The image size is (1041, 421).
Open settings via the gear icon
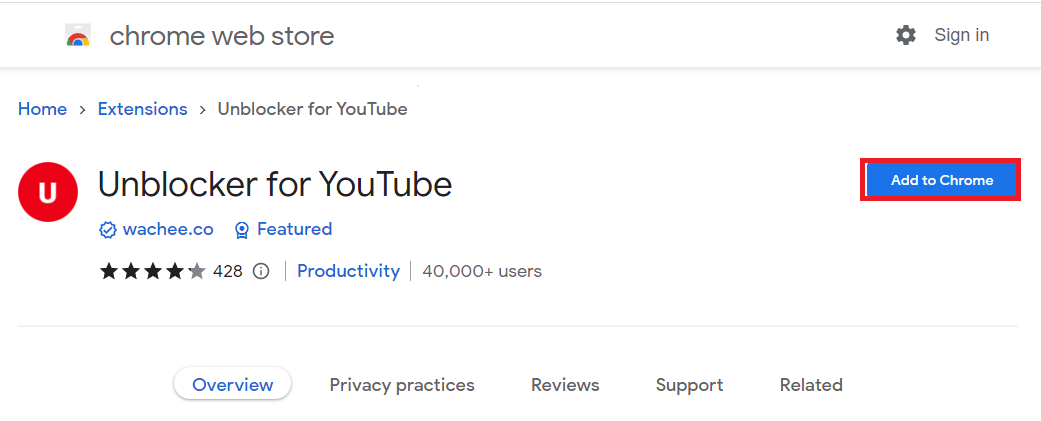(906, 35)
